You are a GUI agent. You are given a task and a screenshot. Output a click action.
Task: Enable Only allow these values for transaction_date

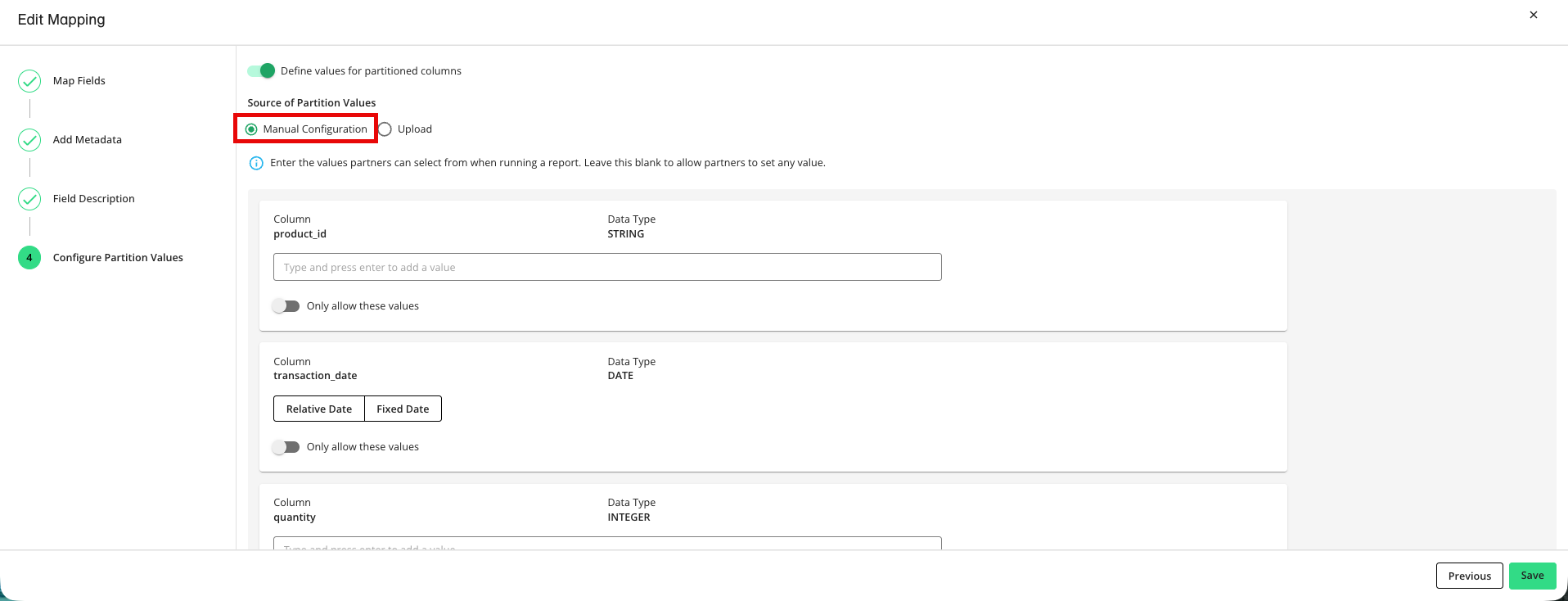(x=286, y=447)
